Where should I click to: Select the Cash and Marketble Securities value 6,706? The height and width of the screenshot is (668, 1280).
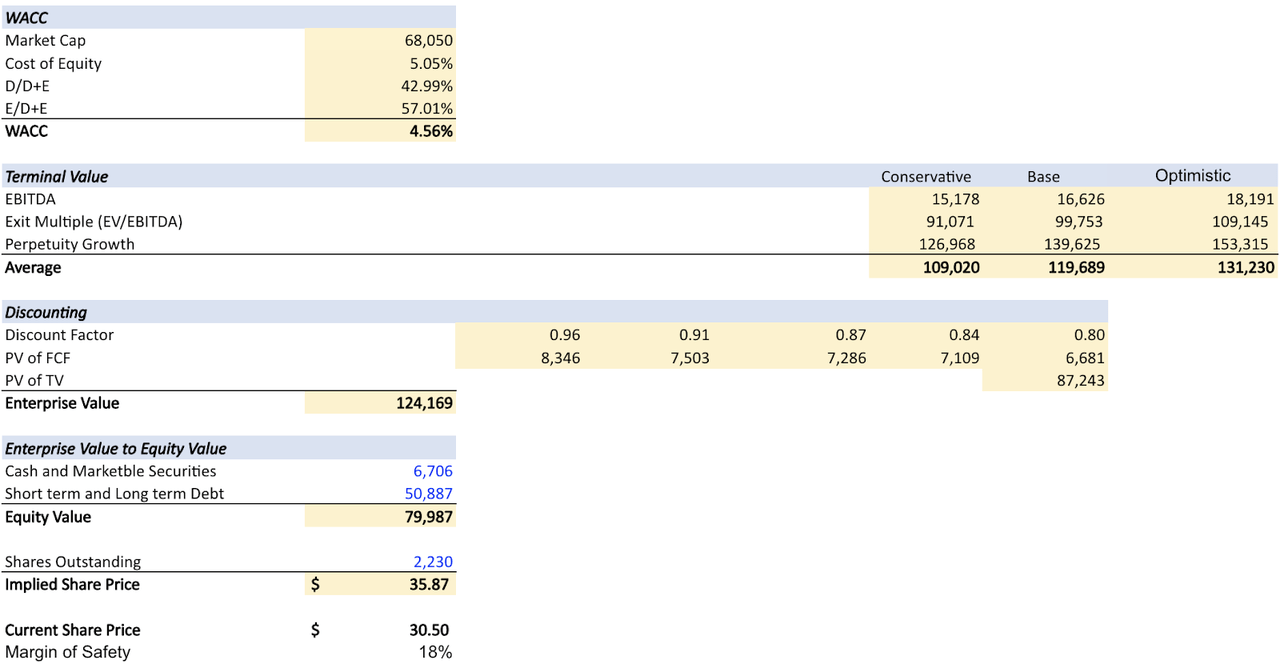point(433,471)
